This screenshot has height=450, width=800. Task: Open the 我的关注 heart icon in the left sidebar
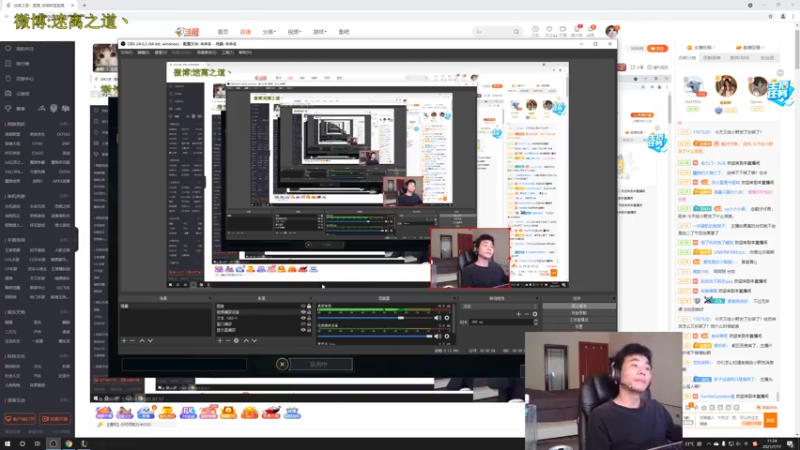tap(8, 48)
